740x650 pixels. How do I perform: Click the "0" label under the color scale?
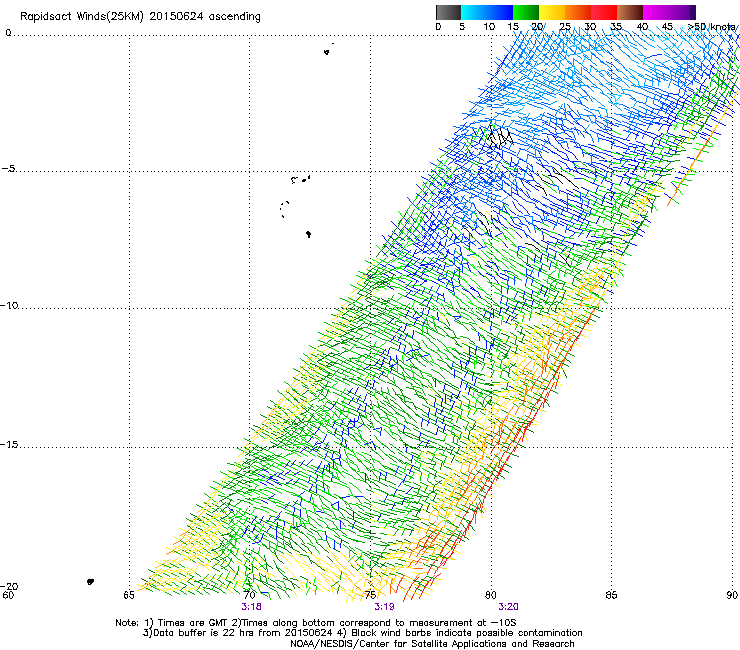[x=438, y=27]
